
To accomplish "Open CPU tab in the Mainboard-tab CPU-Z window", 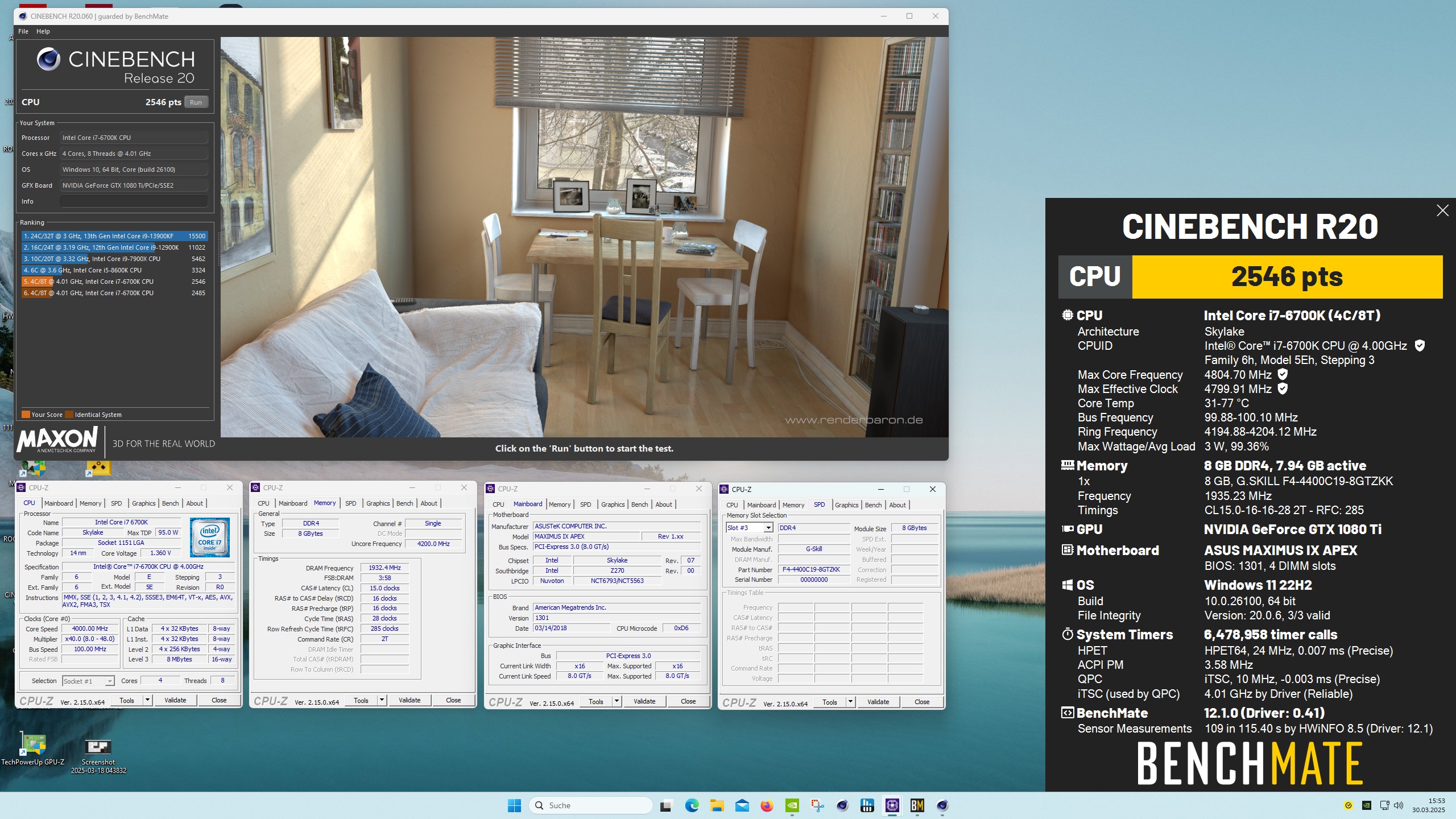I will point(499,504).
